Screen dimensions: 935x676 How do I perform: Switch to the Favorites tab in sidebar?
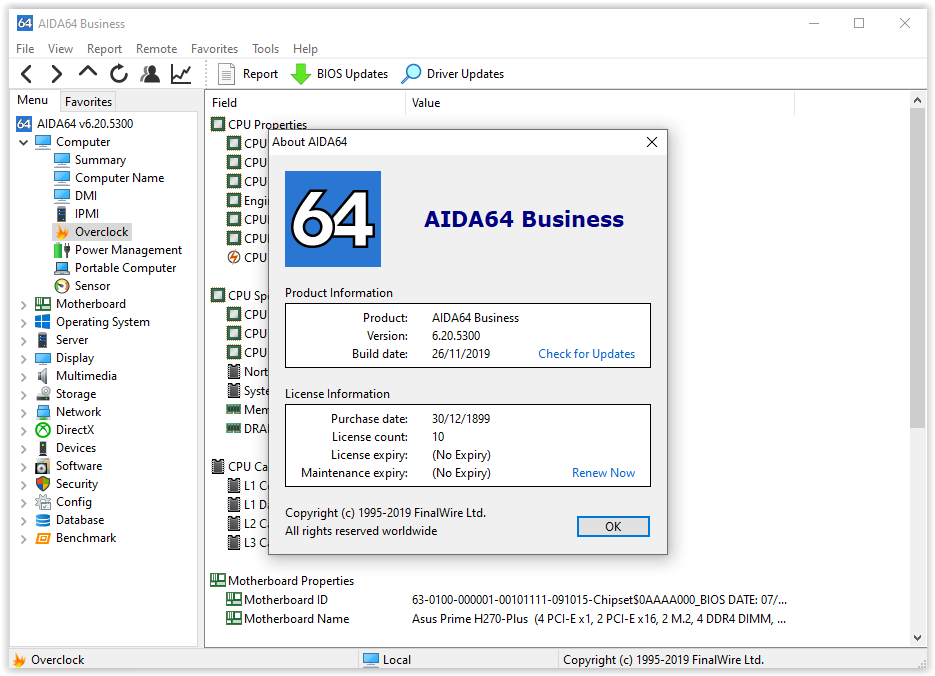[x=88, y=102]
